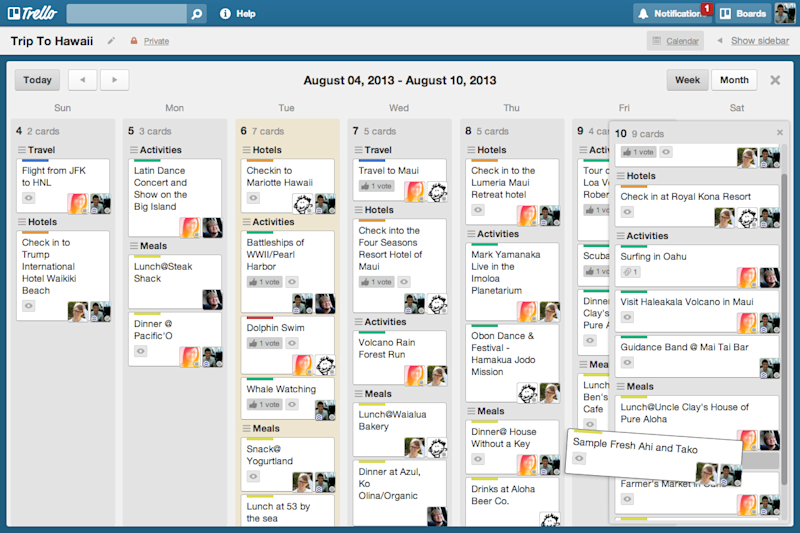Viewport: 800px width, 533px height.
Task: Click 1 vote badge on Four Seasons card
Action: pos(376,282)
